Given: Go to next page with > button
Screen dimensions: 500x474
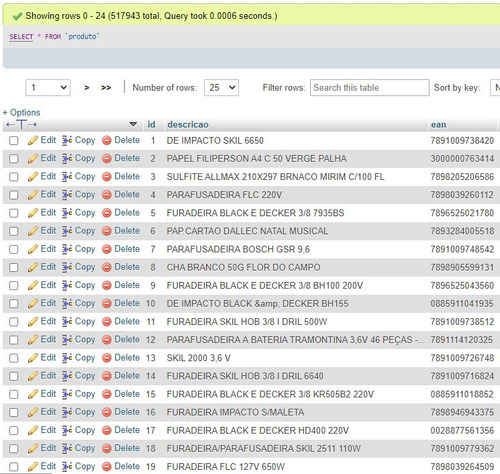Looking at the screenshot, I should tap(87, 88).
